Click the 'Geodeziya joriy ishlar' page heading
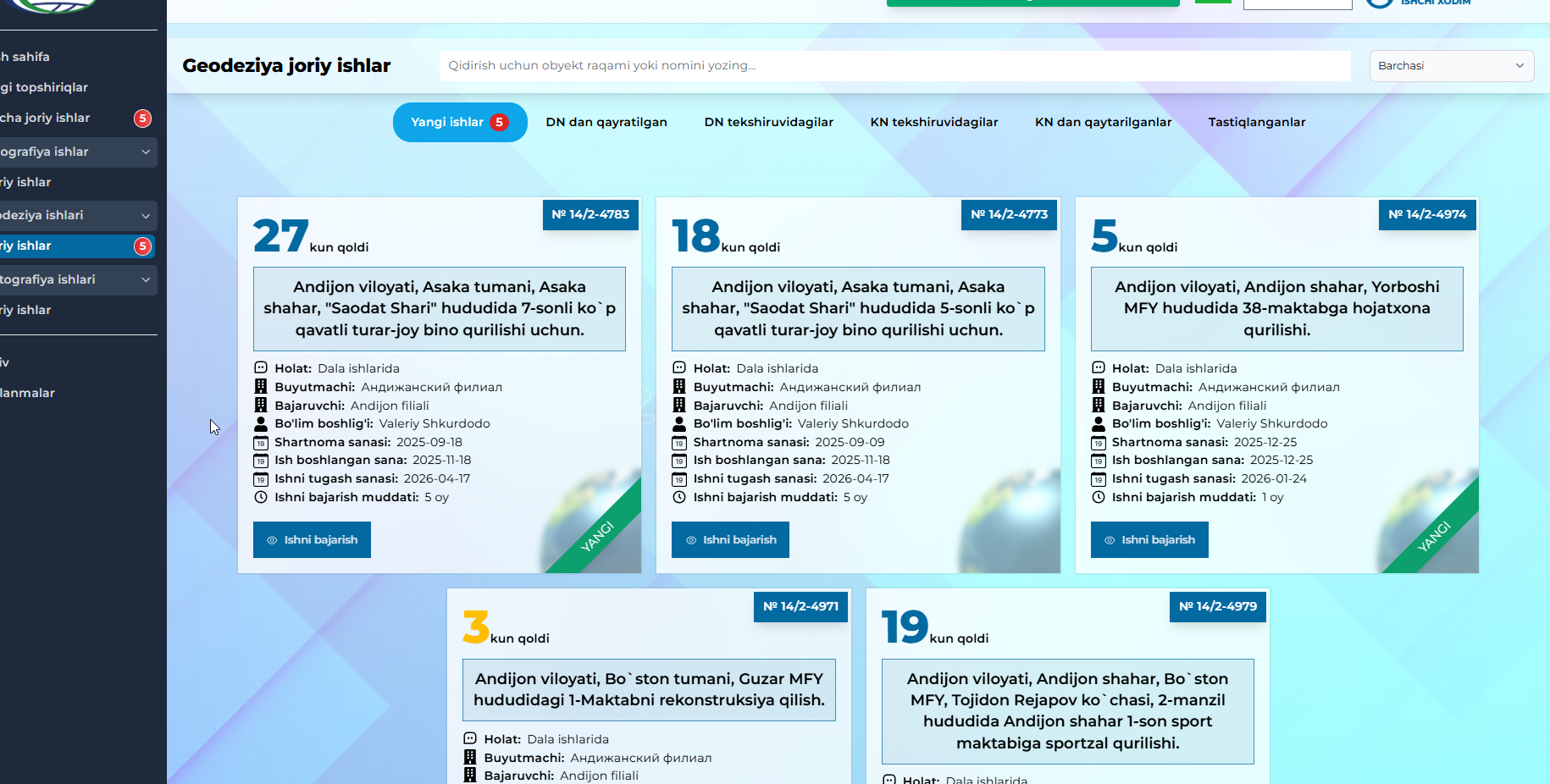Screen dimensions: 1550x784 286,66
